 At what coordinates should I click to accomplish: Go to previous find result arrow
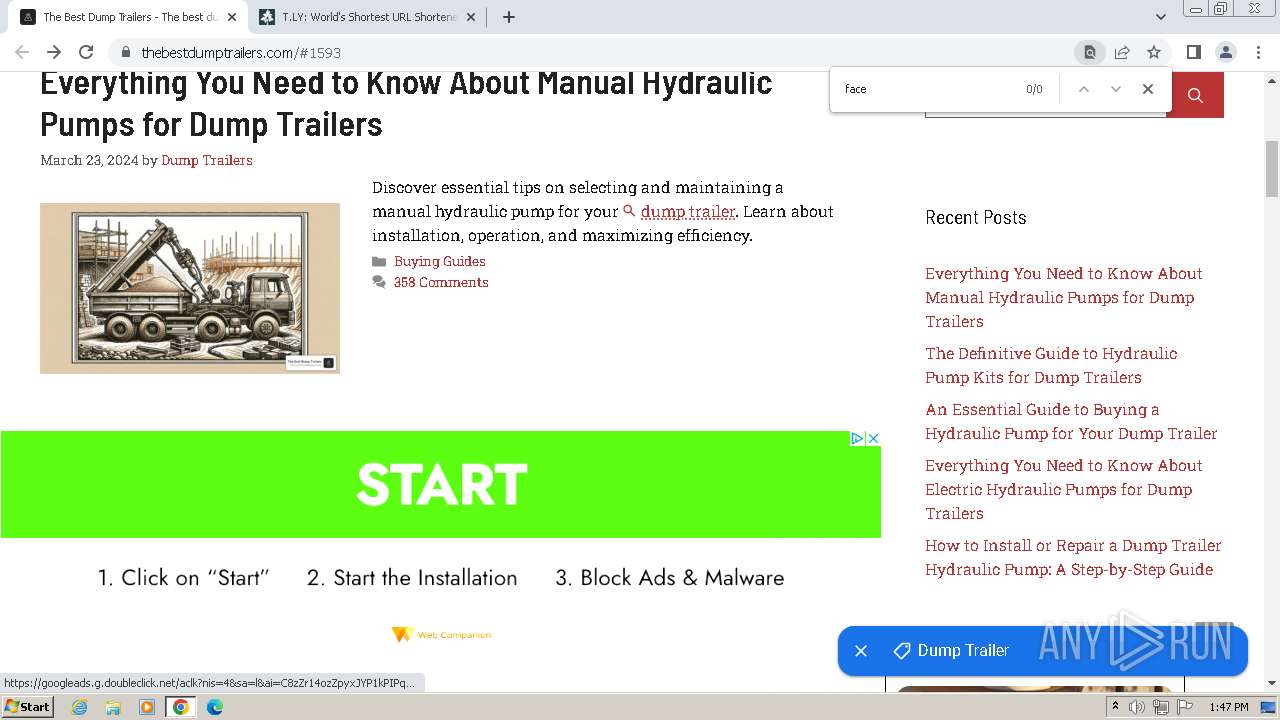click(1083, 89)
